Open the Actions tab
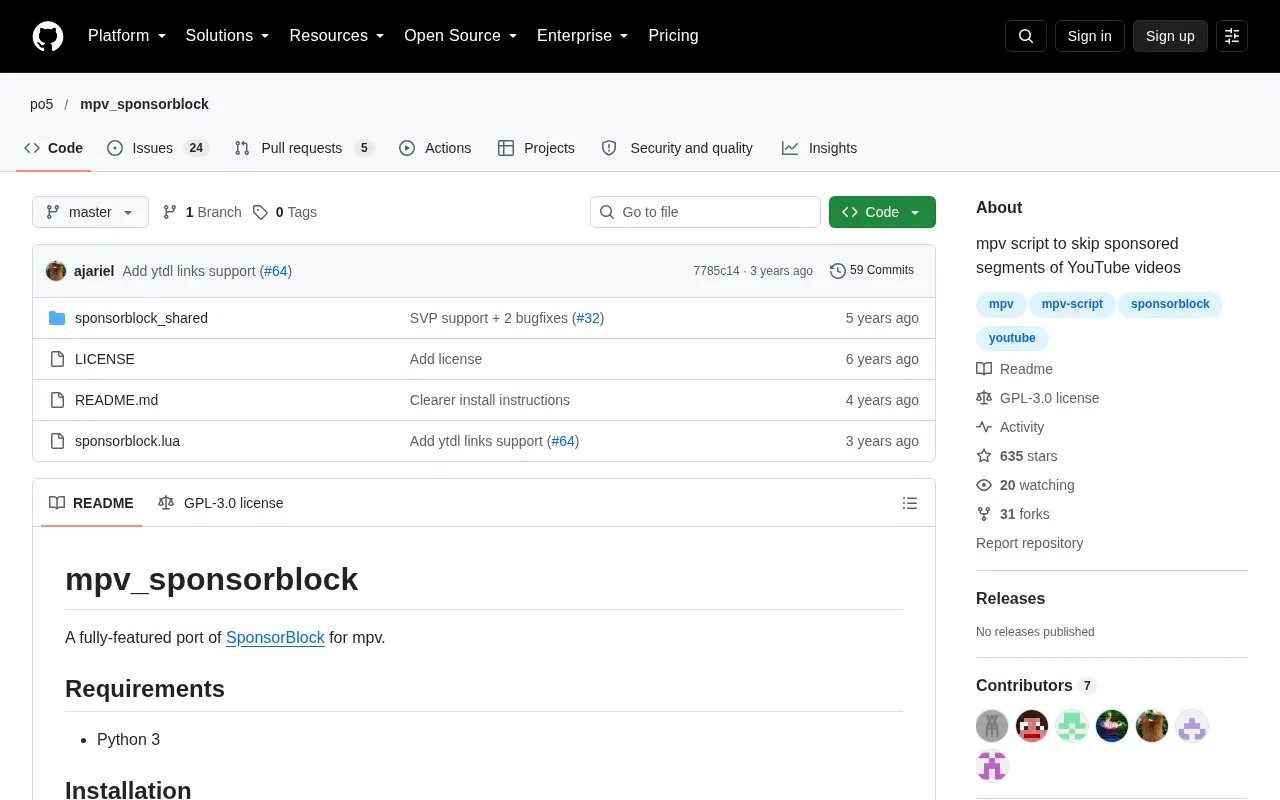1280x800 pixels. click(x=435, y=148)
